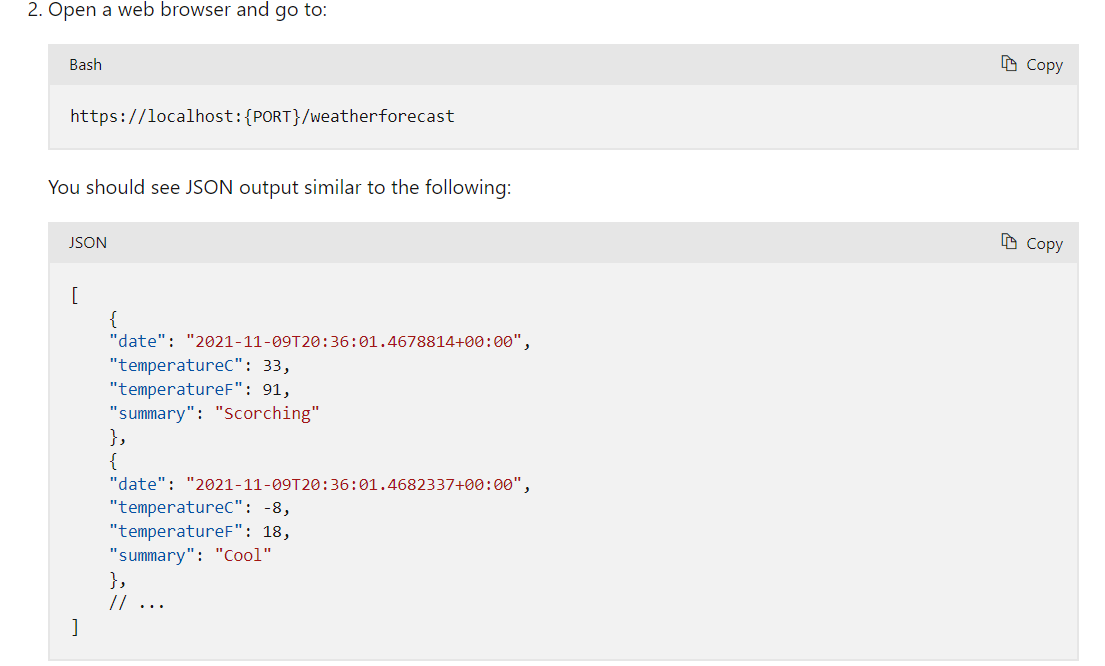The image size is (1105, 666).
Task: Click the clipboard icon next to top Copy label
Action: [x=1008, y=64]
